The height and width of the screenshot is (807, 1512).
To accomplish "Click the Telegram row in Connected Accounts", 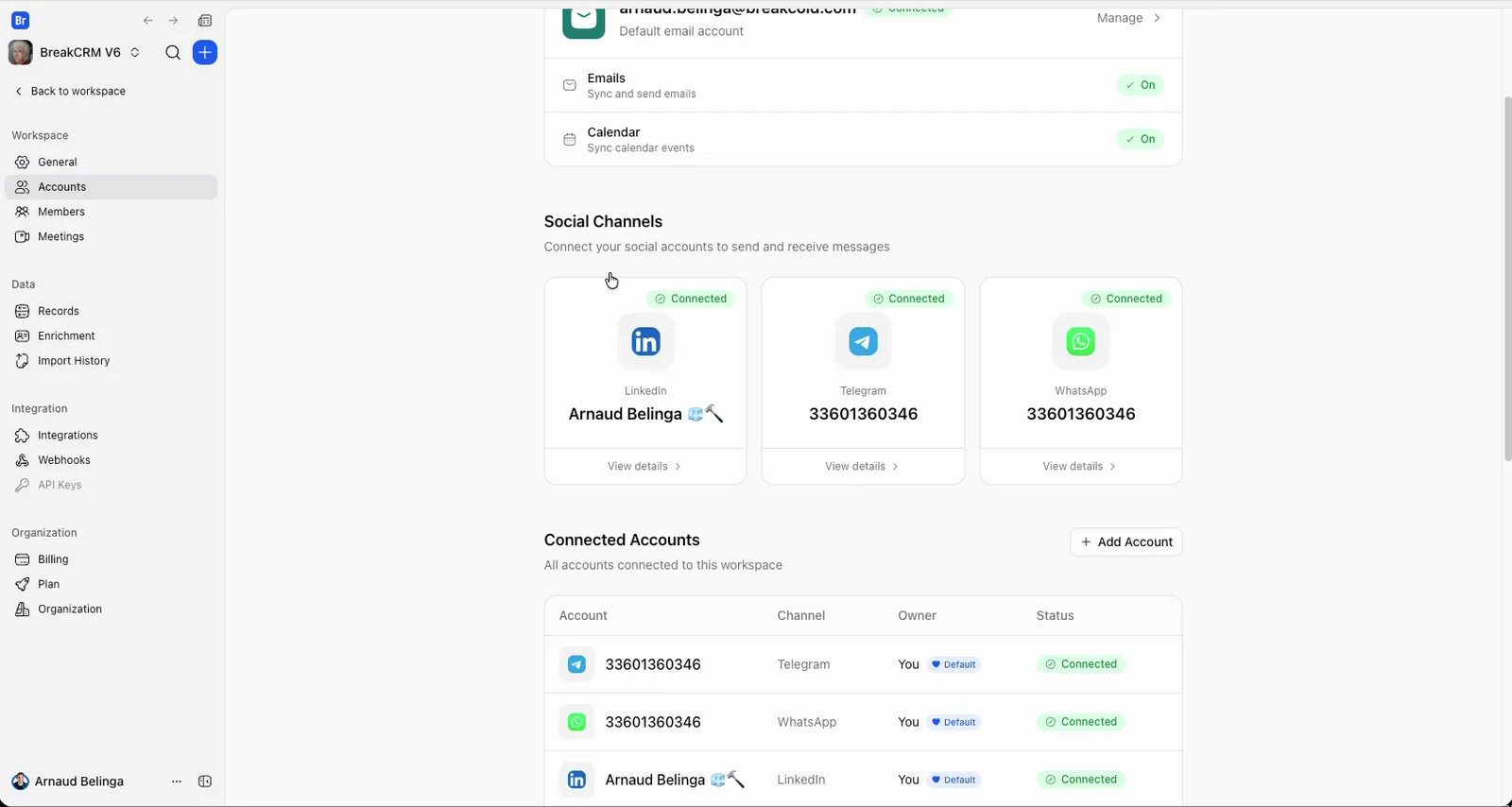I will pyautogui.click(x=863, y=664).
